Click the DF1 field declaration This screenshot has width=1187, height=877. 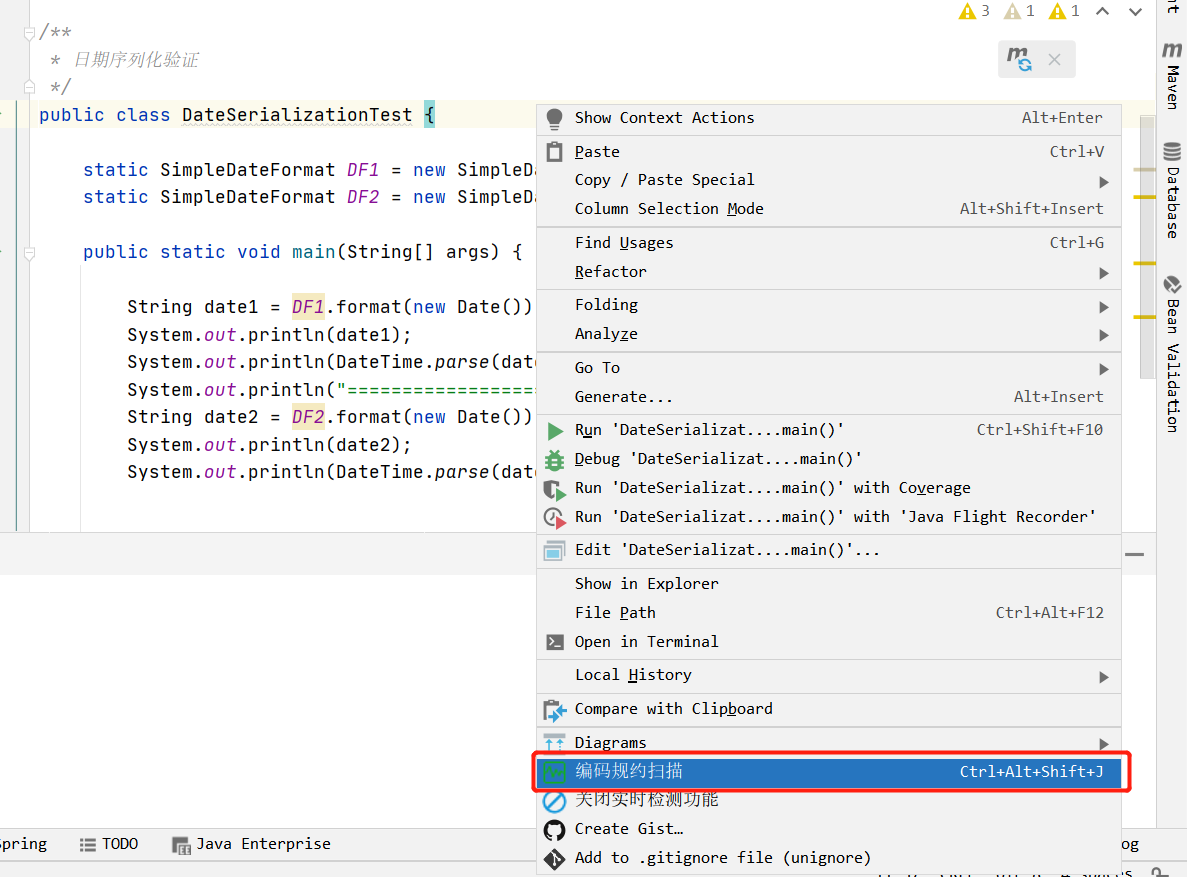click(363, 170)
